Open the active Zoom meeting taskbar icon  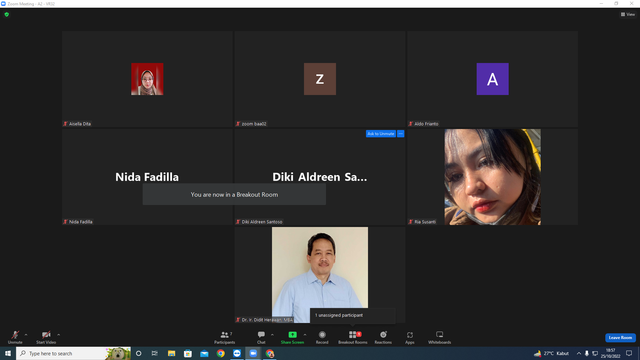pyautogui.click(x=253, y=353)
